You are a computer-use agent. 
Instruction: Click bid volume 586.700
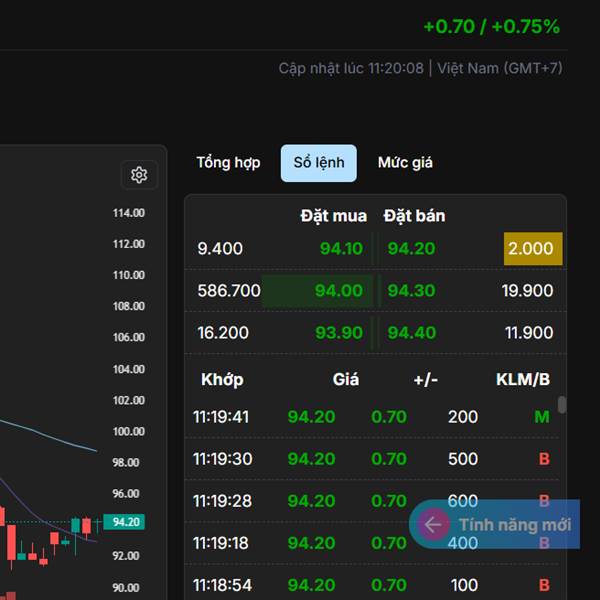[x=229, y=291]
